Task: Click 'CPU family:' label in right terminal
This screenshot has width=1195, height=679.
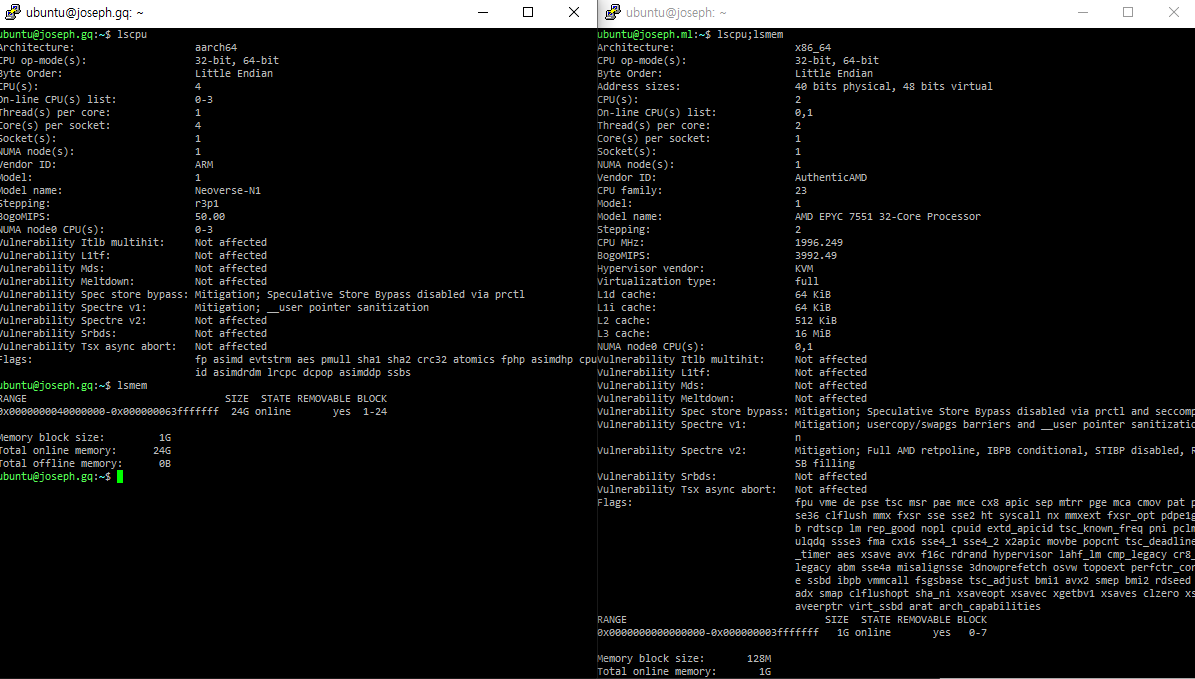Action: (630, 191)
